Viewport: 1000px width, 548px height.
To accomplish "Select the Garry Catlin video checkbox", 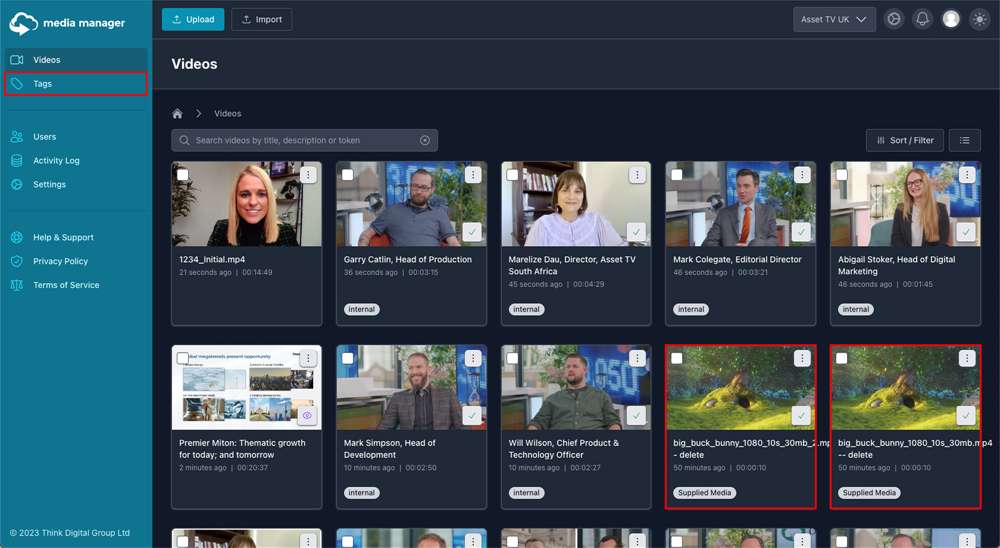I will tap(348, 175).
